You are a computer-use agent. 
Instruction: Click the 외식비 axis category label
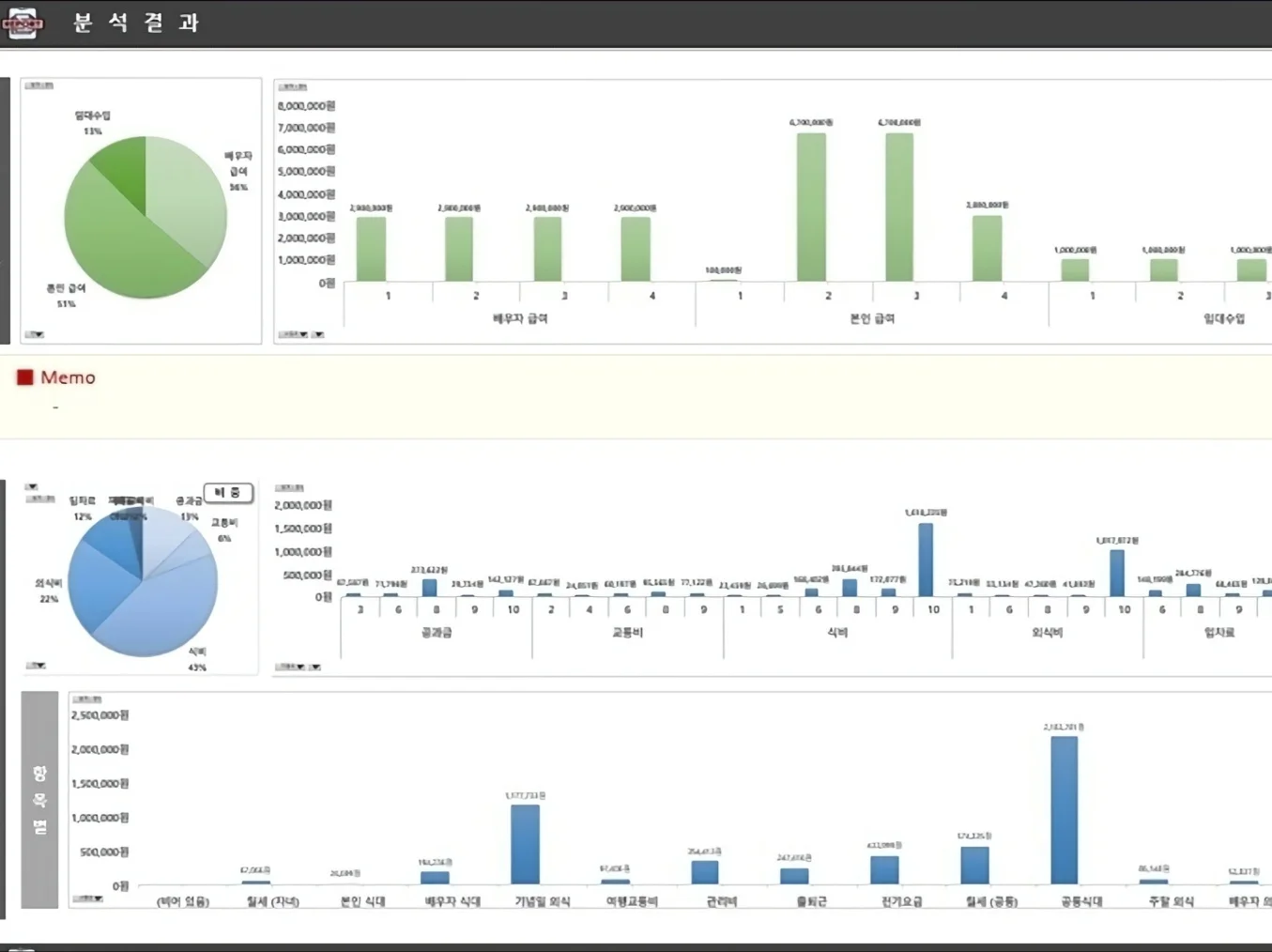tap(1047, 633)
